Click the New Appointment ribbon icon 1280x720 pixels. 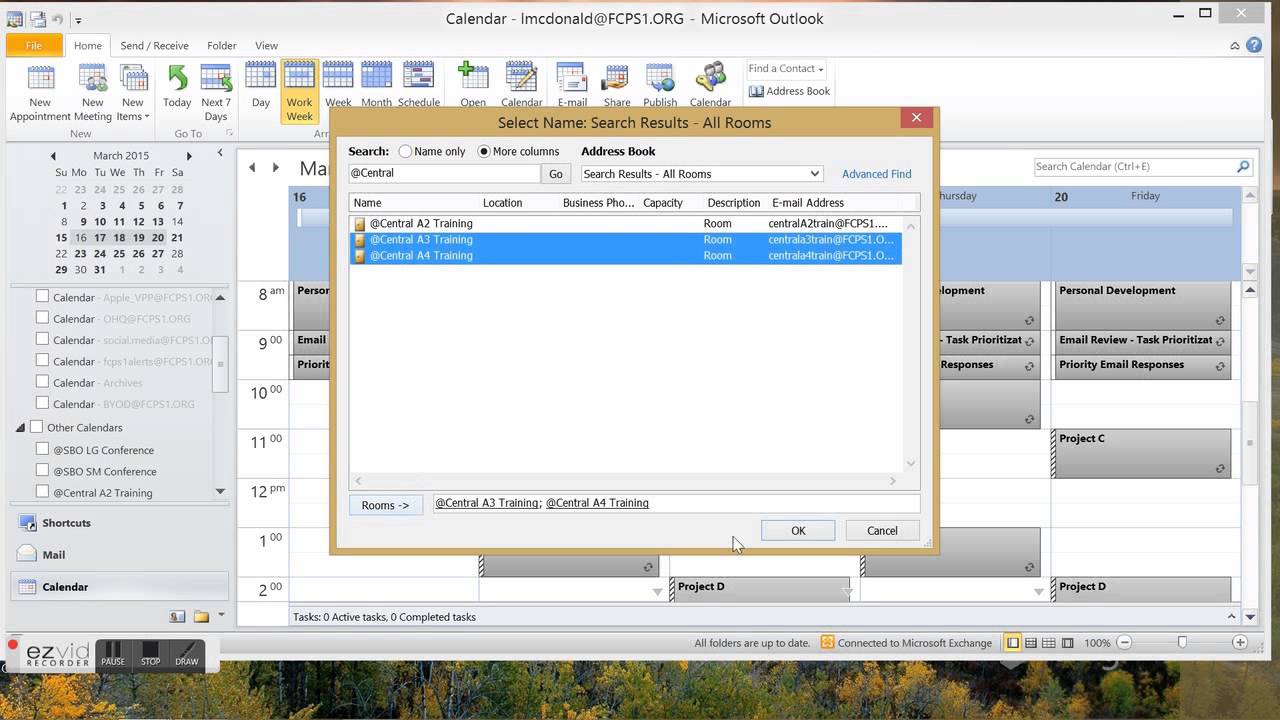[x=40, y=92]
